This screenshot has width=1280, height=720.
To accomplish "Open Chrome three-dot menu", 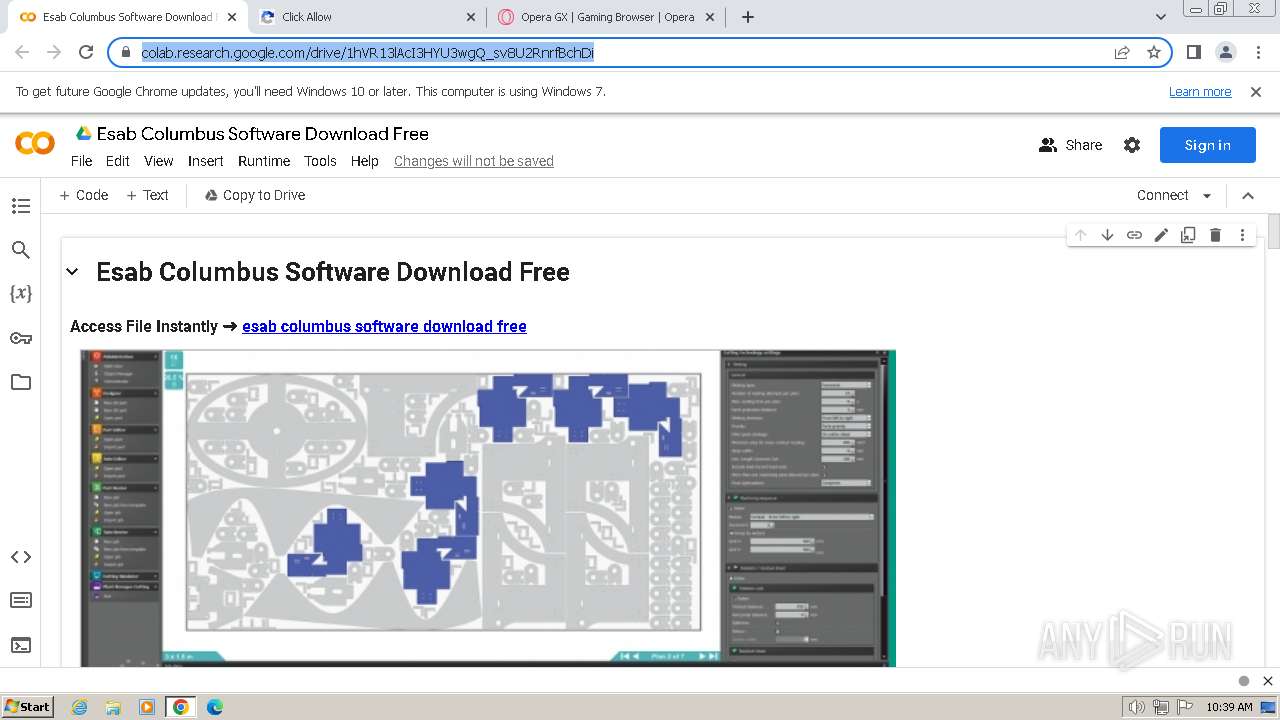I will 1258,52.
